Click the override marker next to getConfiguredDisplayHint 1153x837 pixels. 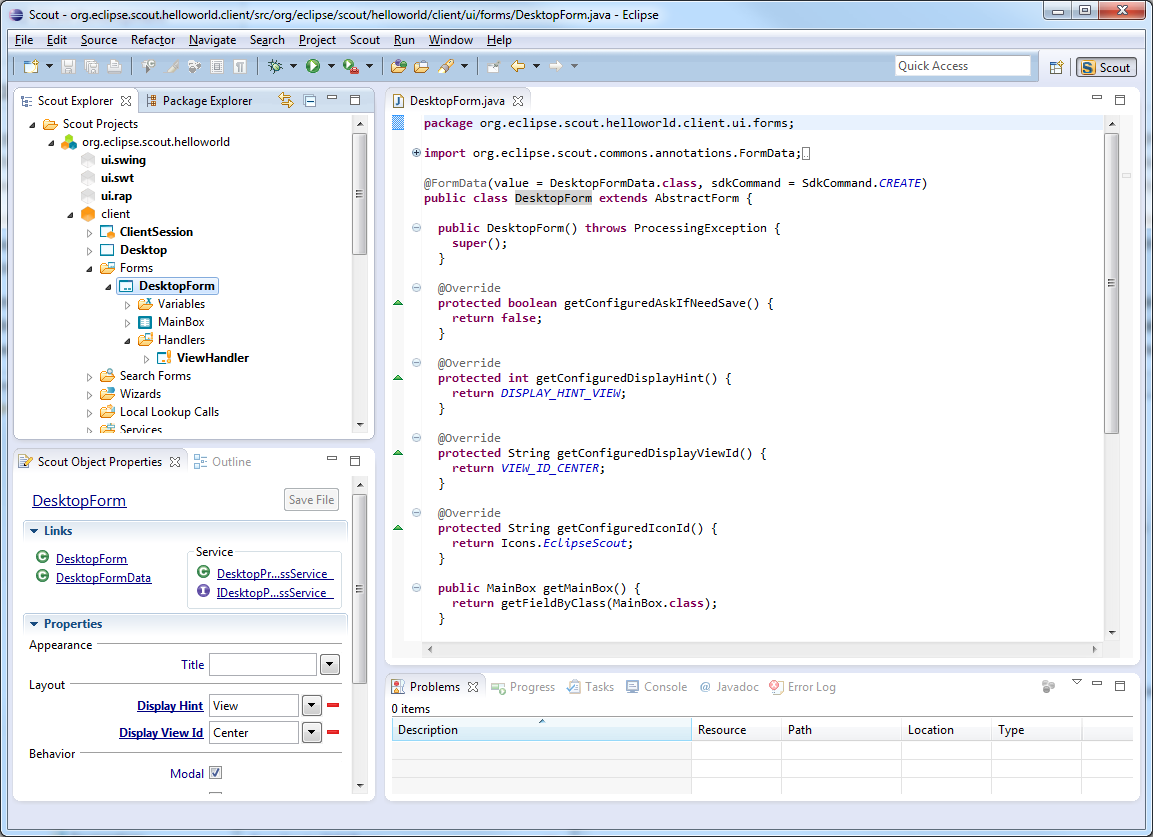point(398,377)
